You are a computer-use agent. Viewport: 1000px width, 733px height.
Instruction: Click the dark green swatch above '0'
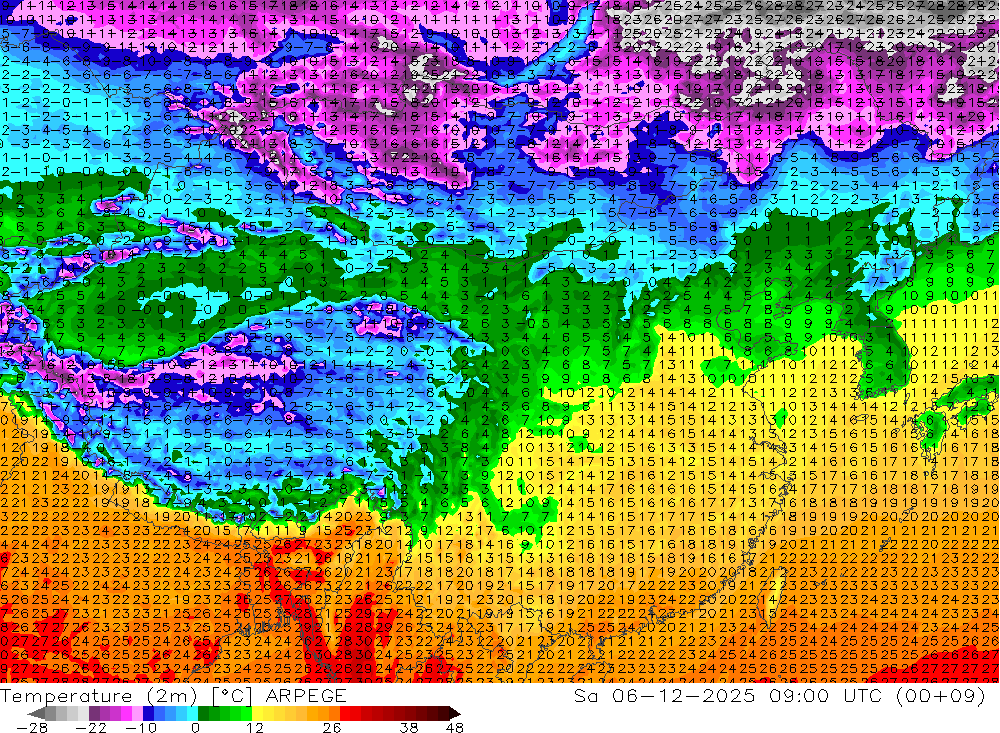click(x=203, y=713)
